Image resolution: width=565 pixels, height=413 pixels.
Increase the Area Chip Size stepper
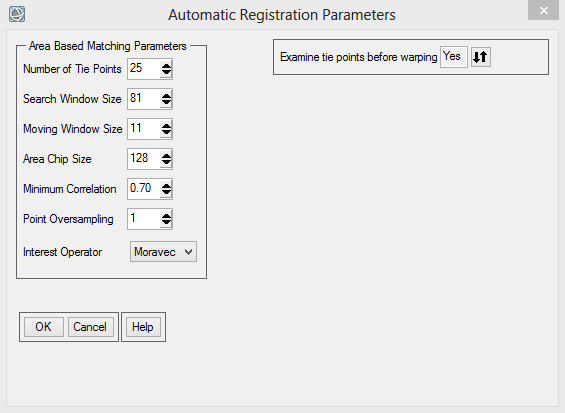point(166,156)
